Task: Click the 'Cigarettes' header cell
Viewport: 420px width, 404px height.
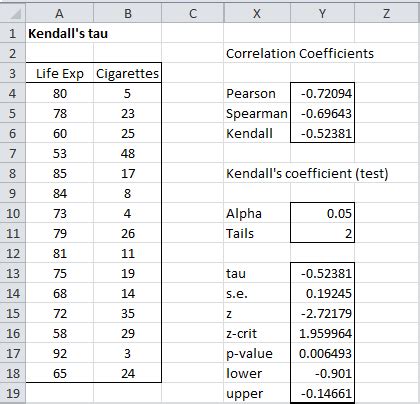Action: click(x=128, y=73)
